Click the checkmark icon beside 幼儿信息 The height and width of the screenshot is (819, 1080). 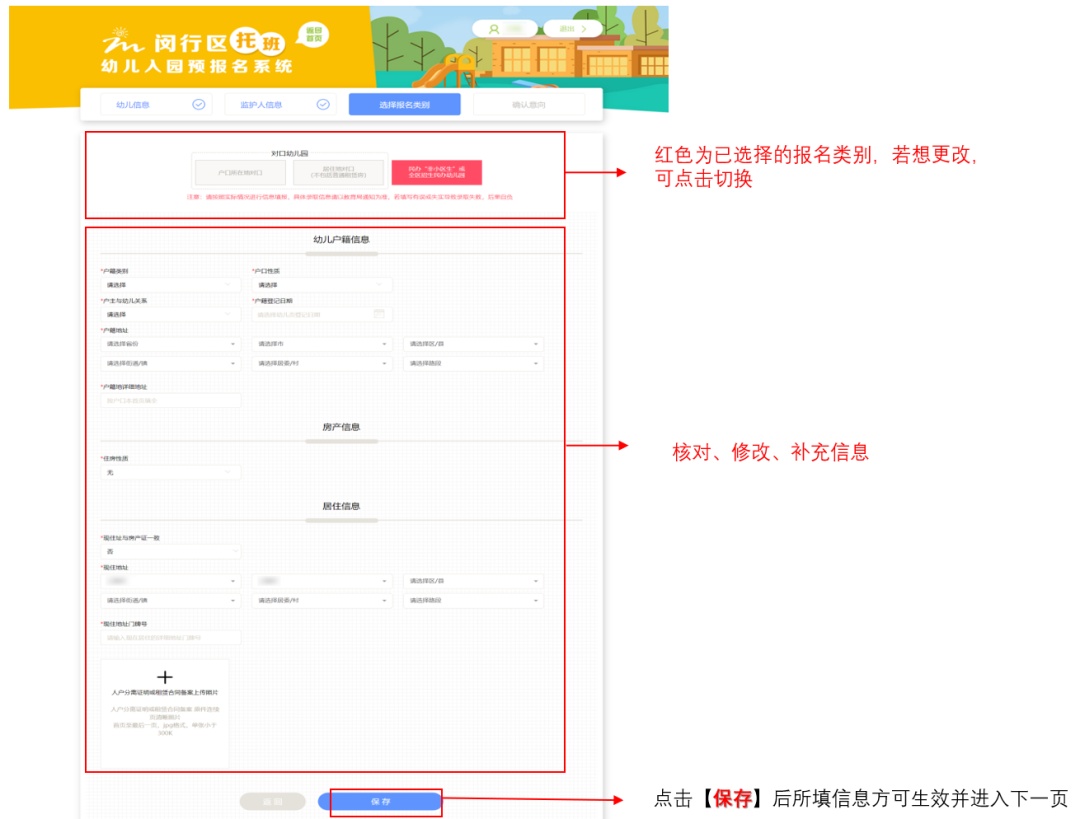(x=198, y=104)
